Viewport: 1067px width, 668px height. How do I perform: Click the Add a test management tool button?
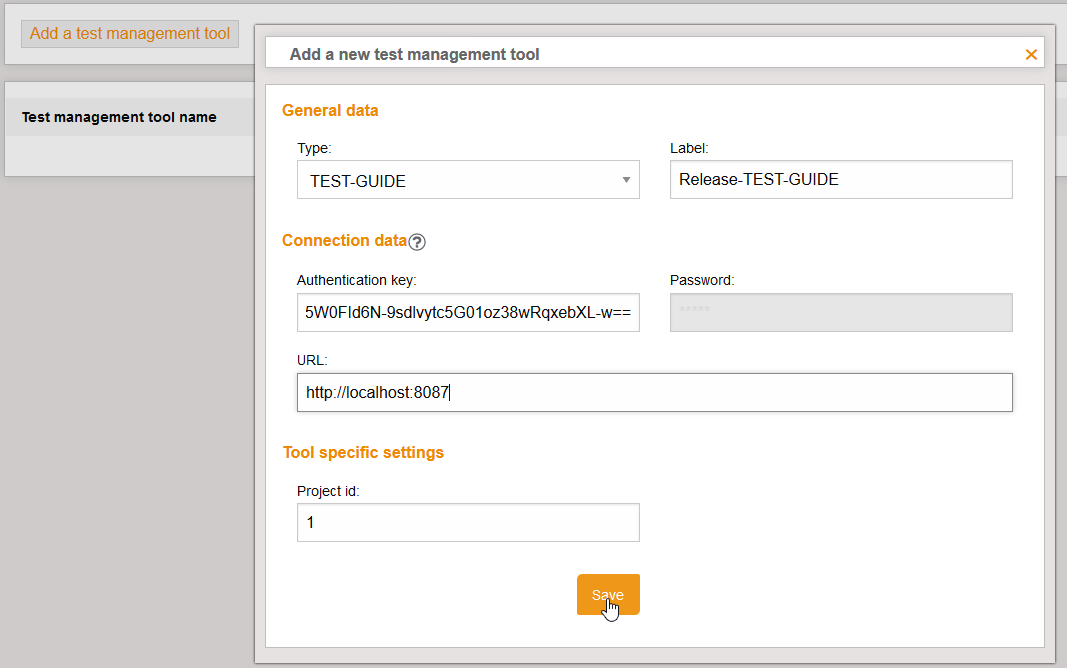129,33
